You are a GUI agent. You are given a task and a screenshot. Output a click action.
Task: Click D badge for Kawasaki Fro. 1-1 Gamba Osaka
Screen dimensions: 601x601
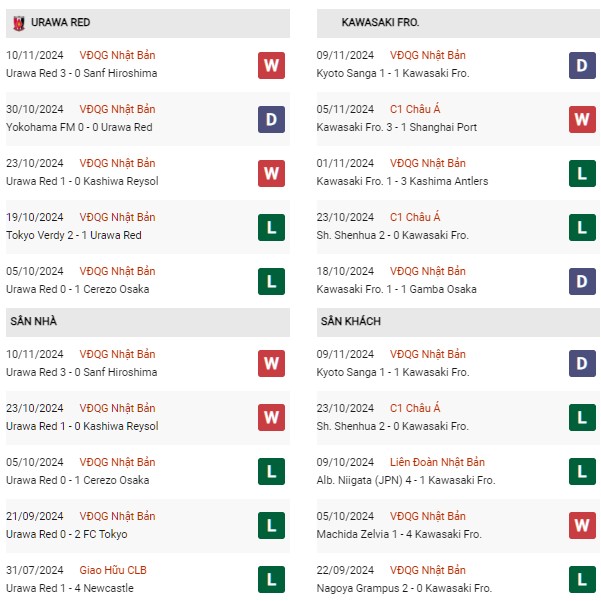point(582,282)
